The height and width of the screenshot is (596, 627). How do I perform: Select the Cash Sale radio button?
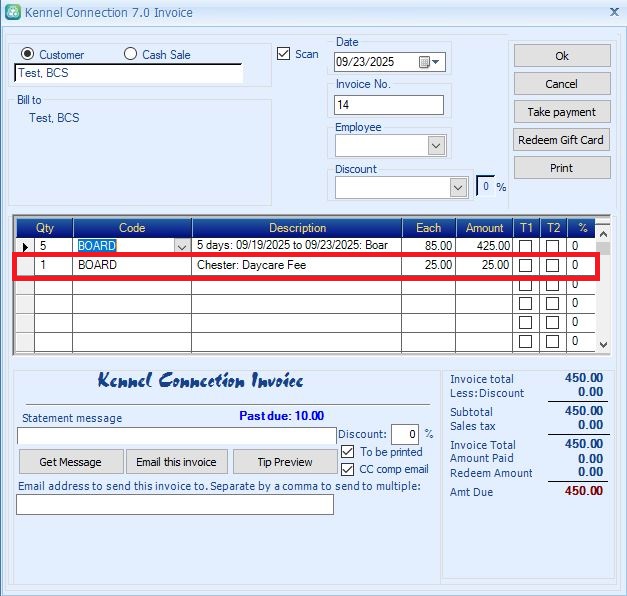(x=130, y=54)
